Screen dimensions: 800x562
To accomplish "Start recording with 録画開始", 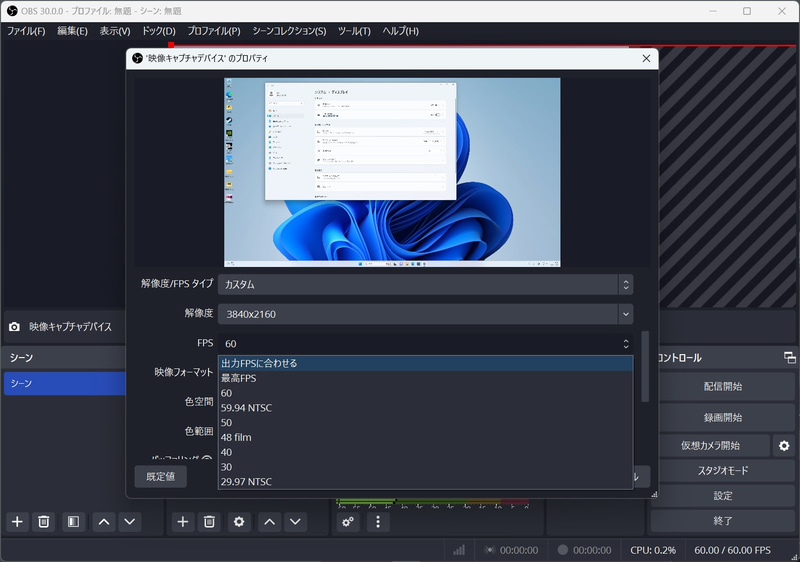I will [723, 418].
